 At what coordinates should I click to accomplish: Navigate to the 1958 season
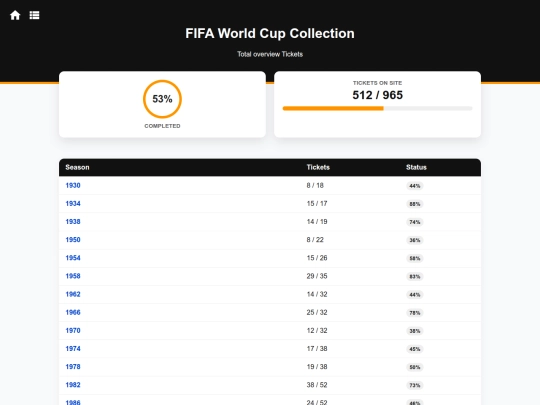[73, 276]
